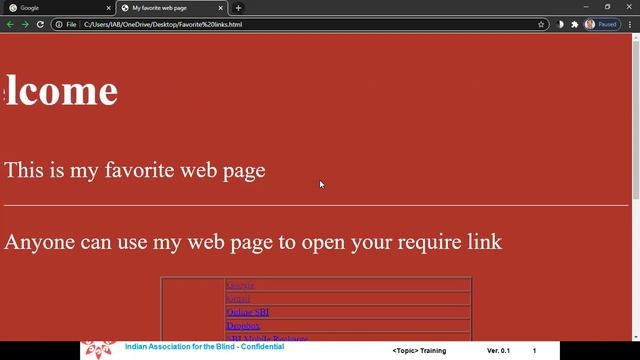
Task: Open the first link in the table
Action: coord(240,285)
